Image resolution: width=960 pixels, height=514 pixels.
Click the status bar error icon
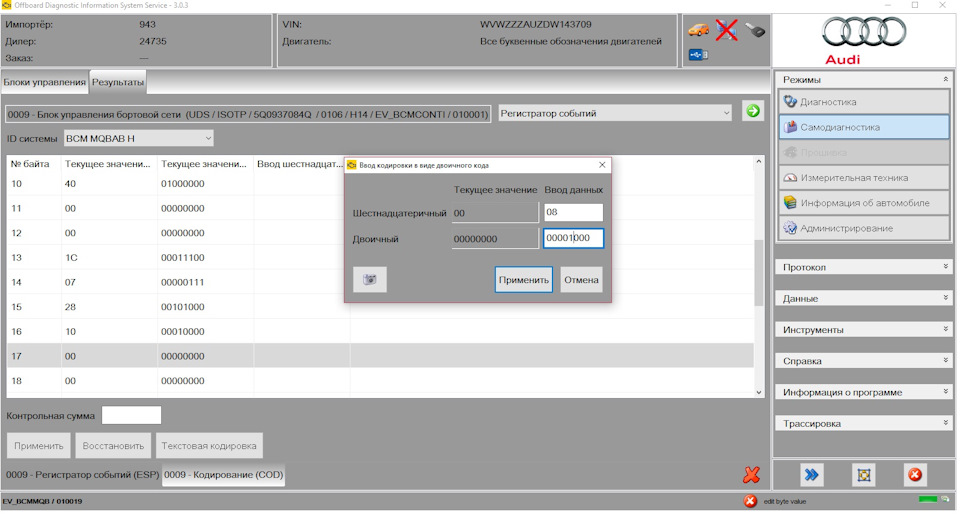(750, 502)
